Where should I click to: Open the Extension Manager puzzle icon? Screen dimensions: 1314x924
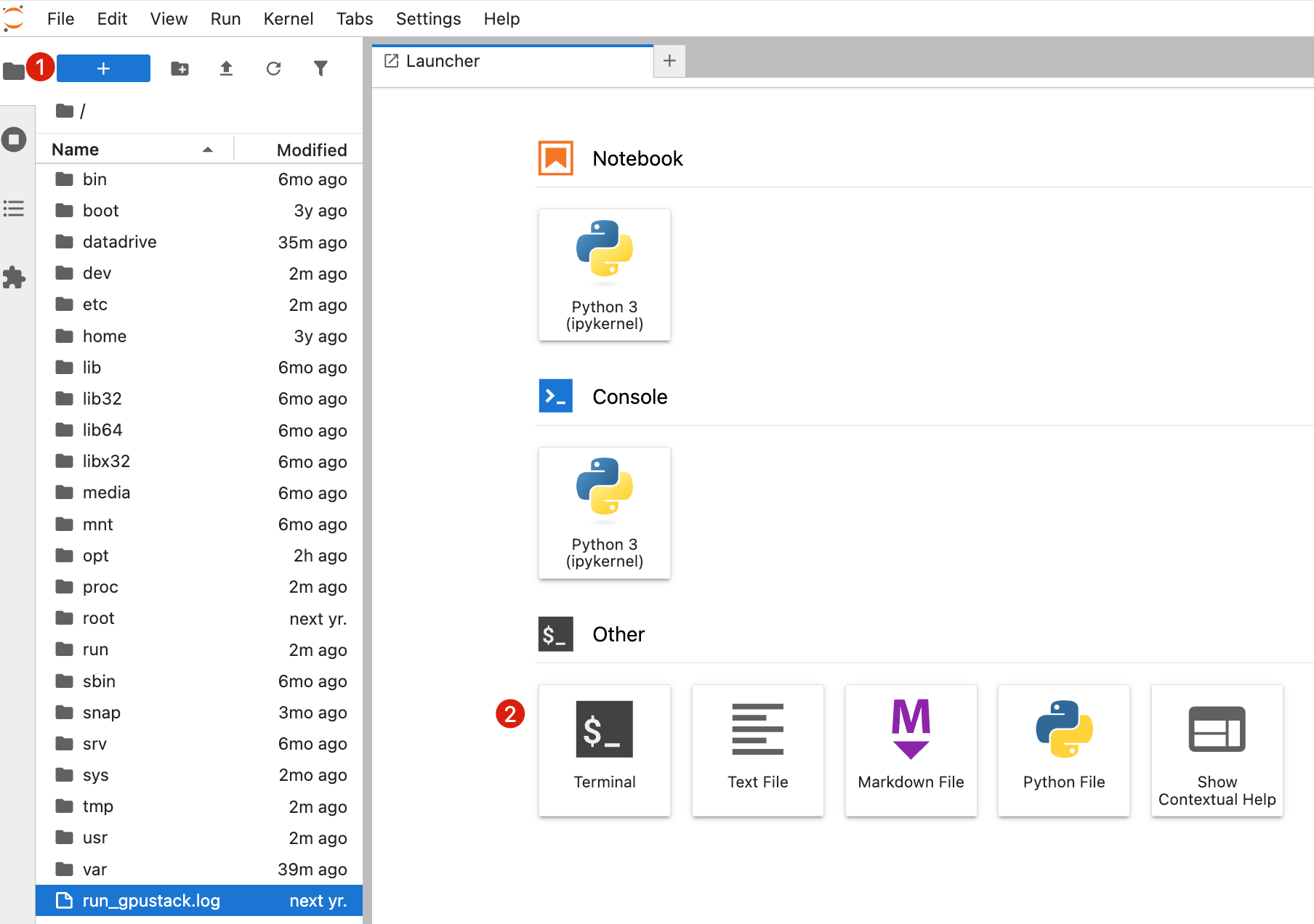click(x=14, y=277)
